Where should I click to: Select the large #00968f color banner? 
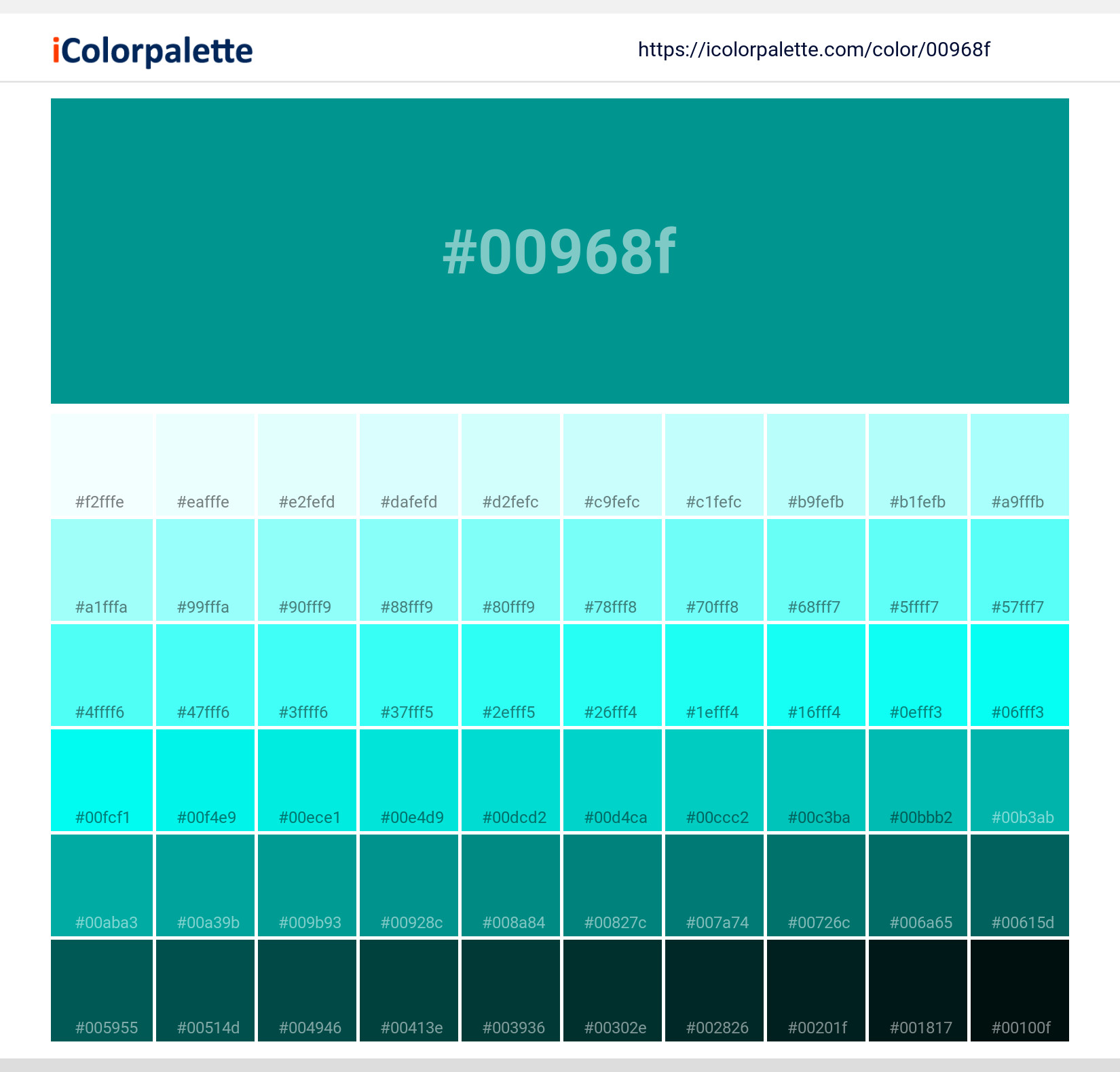(x=560, y=251)
